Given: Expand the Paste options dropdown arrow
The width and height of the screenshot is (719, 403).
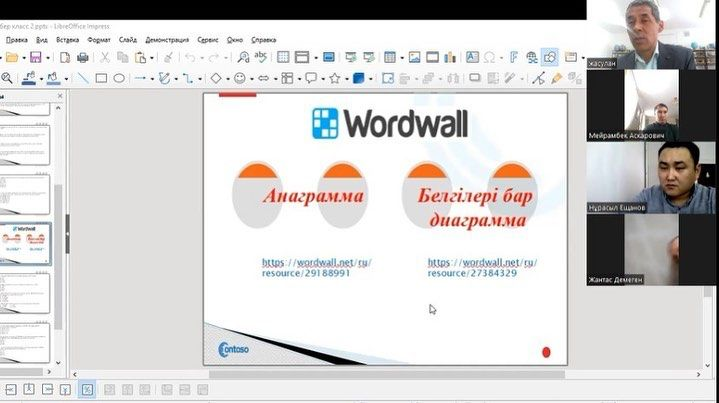Looking at the screenshot, I should [152, 58].
